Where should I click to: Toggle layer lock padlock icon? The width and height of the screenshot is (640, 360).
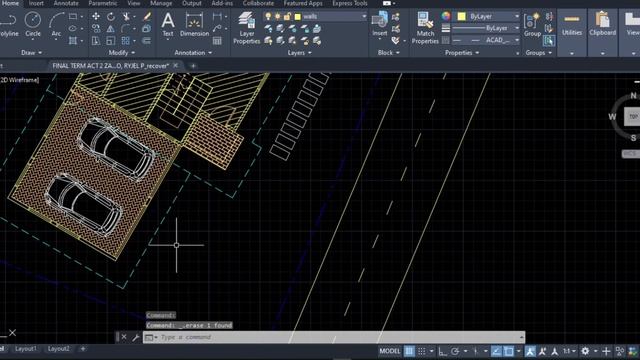pyautogui.click(x=287, y=16)
